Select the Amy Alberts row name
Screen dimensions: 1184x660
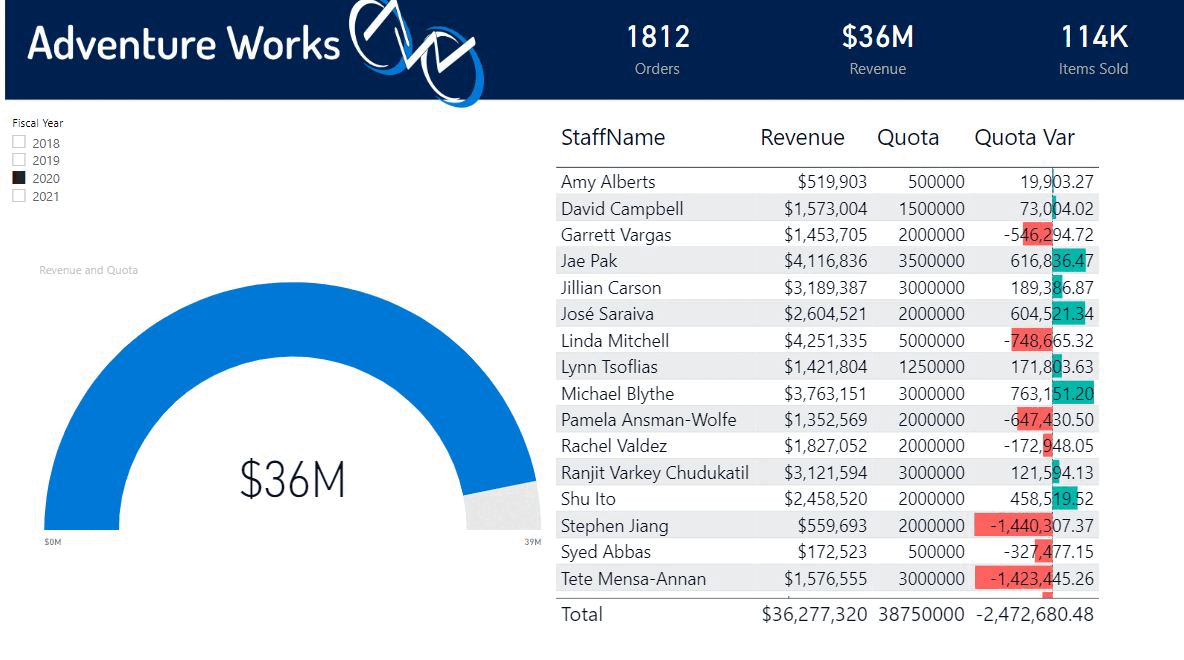(608, 182)
